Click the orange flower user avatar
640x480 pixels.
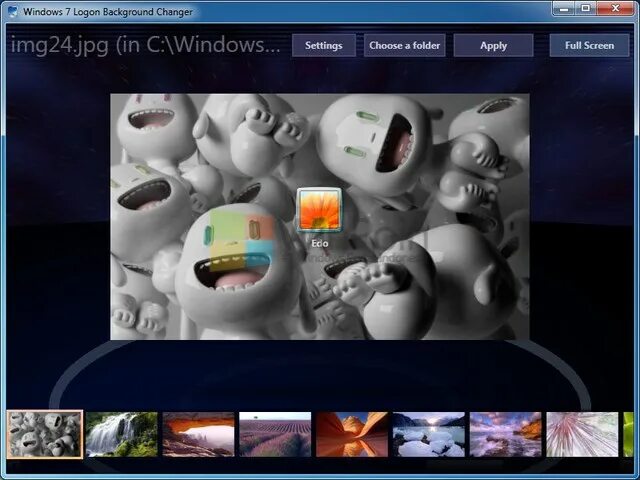pos(319,210)
